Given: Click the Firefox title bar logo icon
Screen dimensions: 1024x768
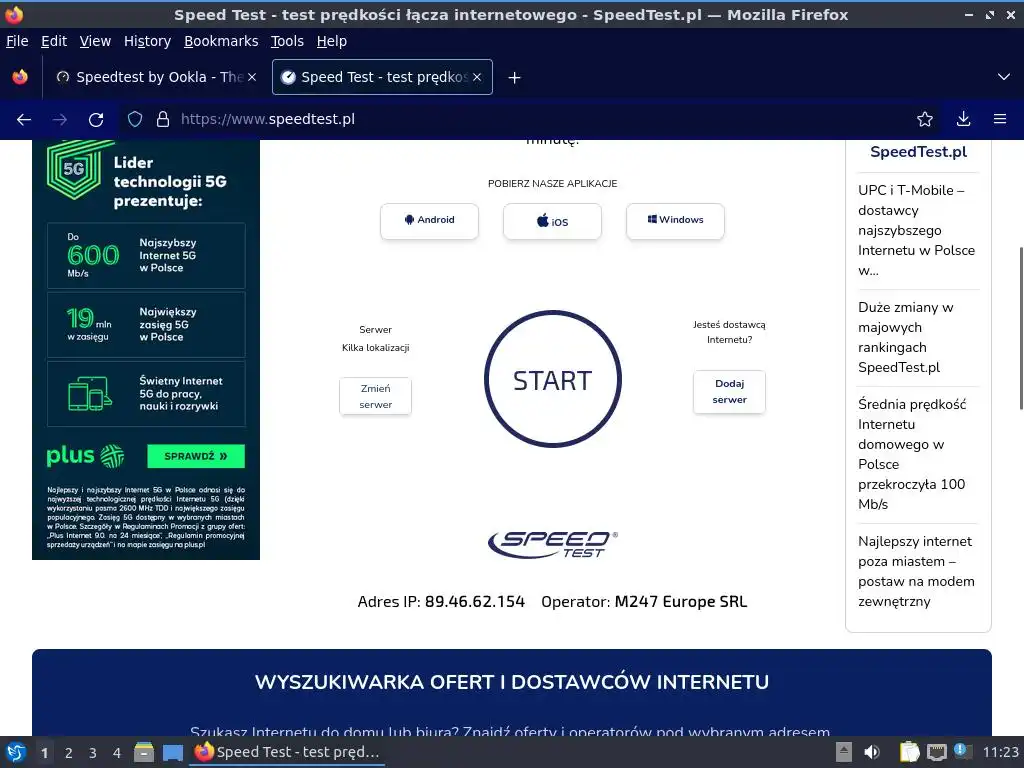Looking at the screenshot, I should coord(14,14).
